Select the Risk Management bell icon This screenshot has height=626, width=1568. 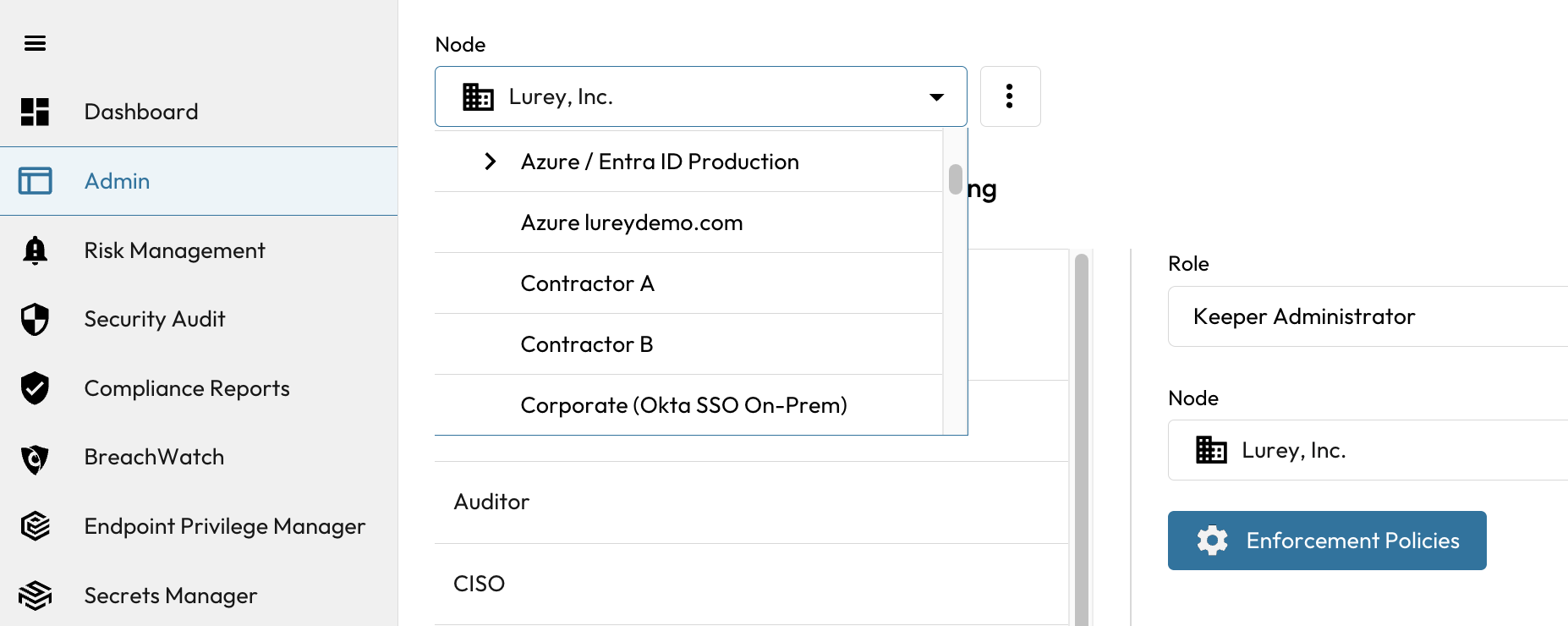pos(35,250)
